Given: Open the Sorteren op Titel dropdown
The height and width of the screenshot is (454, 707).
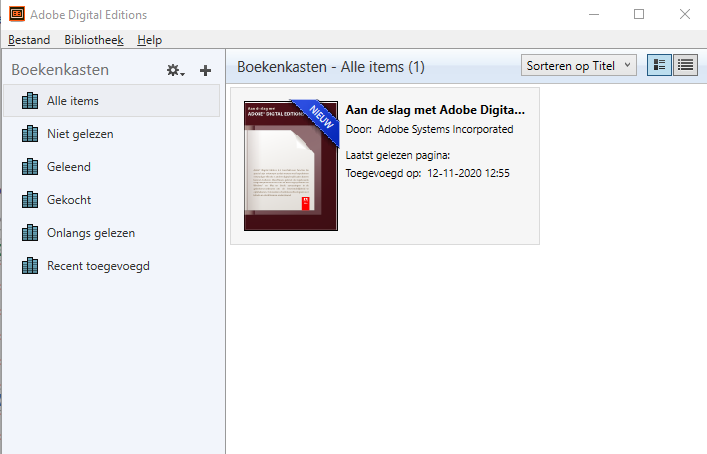Looking at the screenshot, I should point(579,65).
